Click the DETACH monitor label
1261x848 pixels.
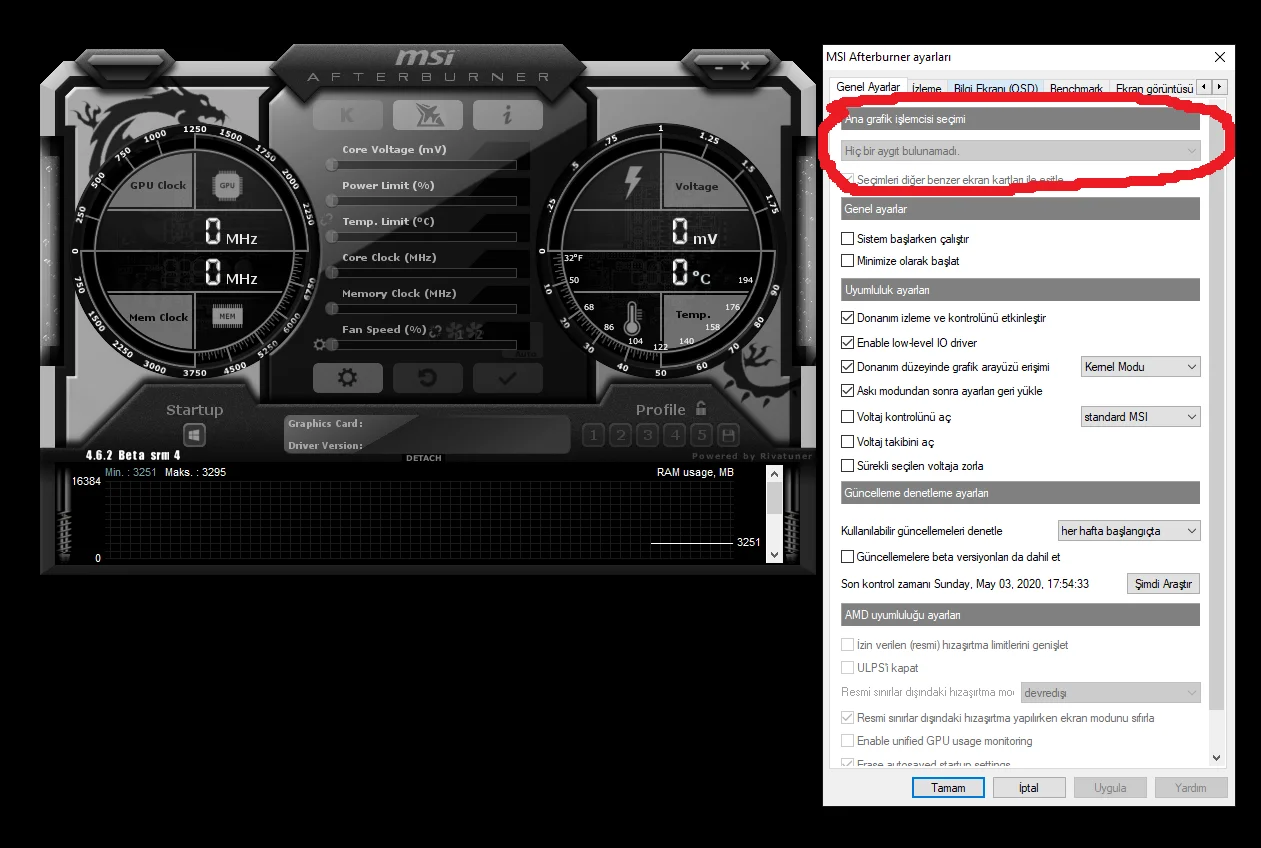point(424,458)
